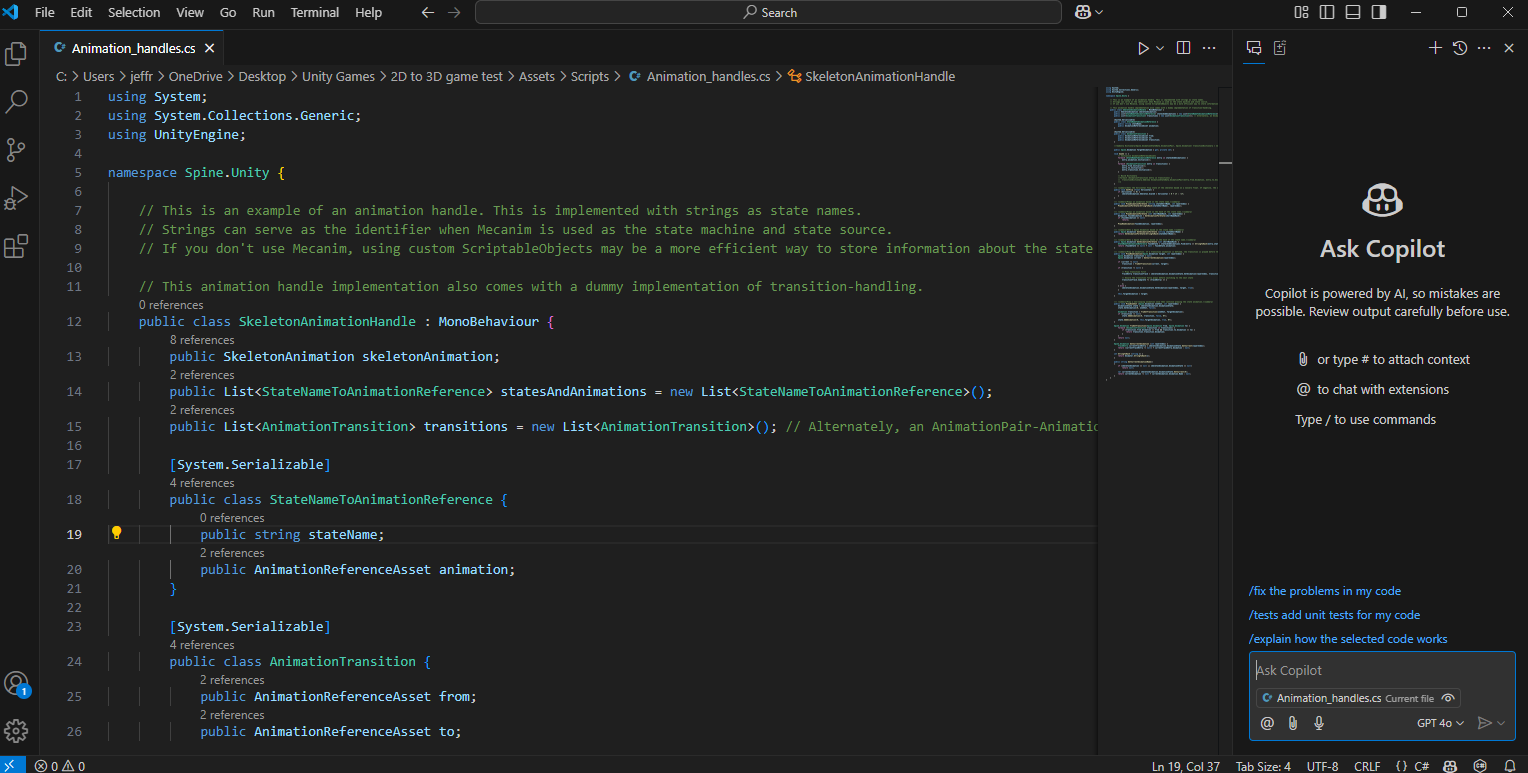Show Copilot chat history

1460,48
